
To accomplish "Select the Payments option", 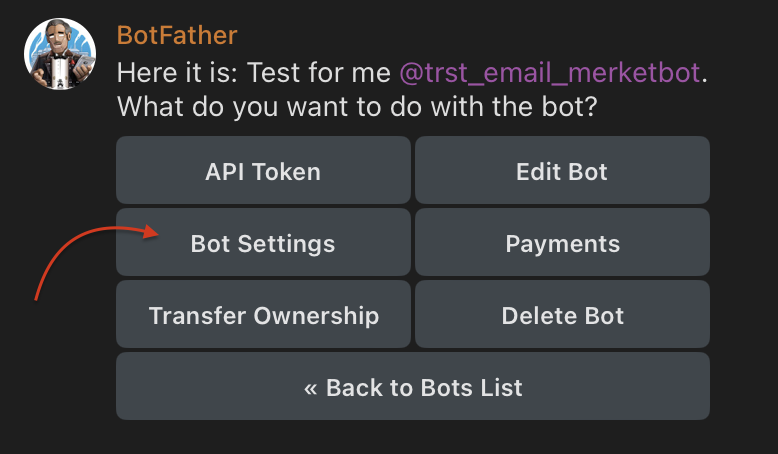I will pyautogui.click(x=562, y=243).
